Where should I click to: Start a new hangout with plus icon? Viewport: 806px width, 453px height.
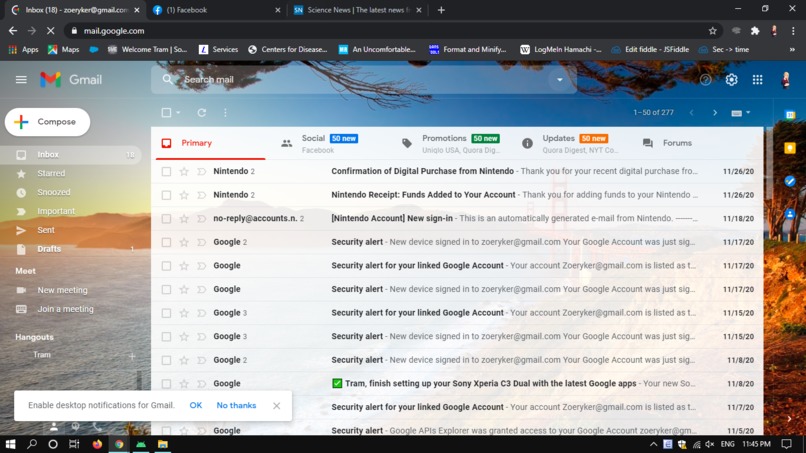point(132,356)
